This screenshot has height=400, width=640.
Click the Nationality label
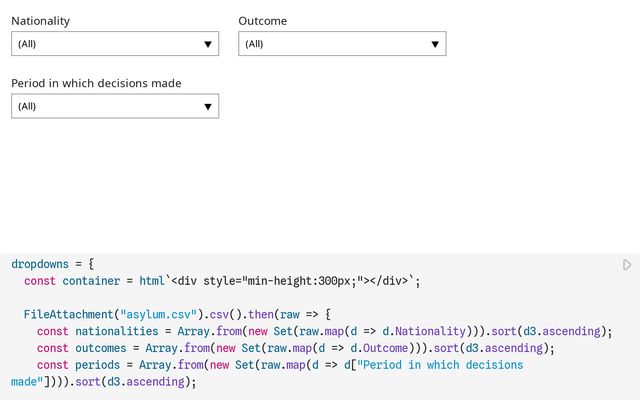40,20
